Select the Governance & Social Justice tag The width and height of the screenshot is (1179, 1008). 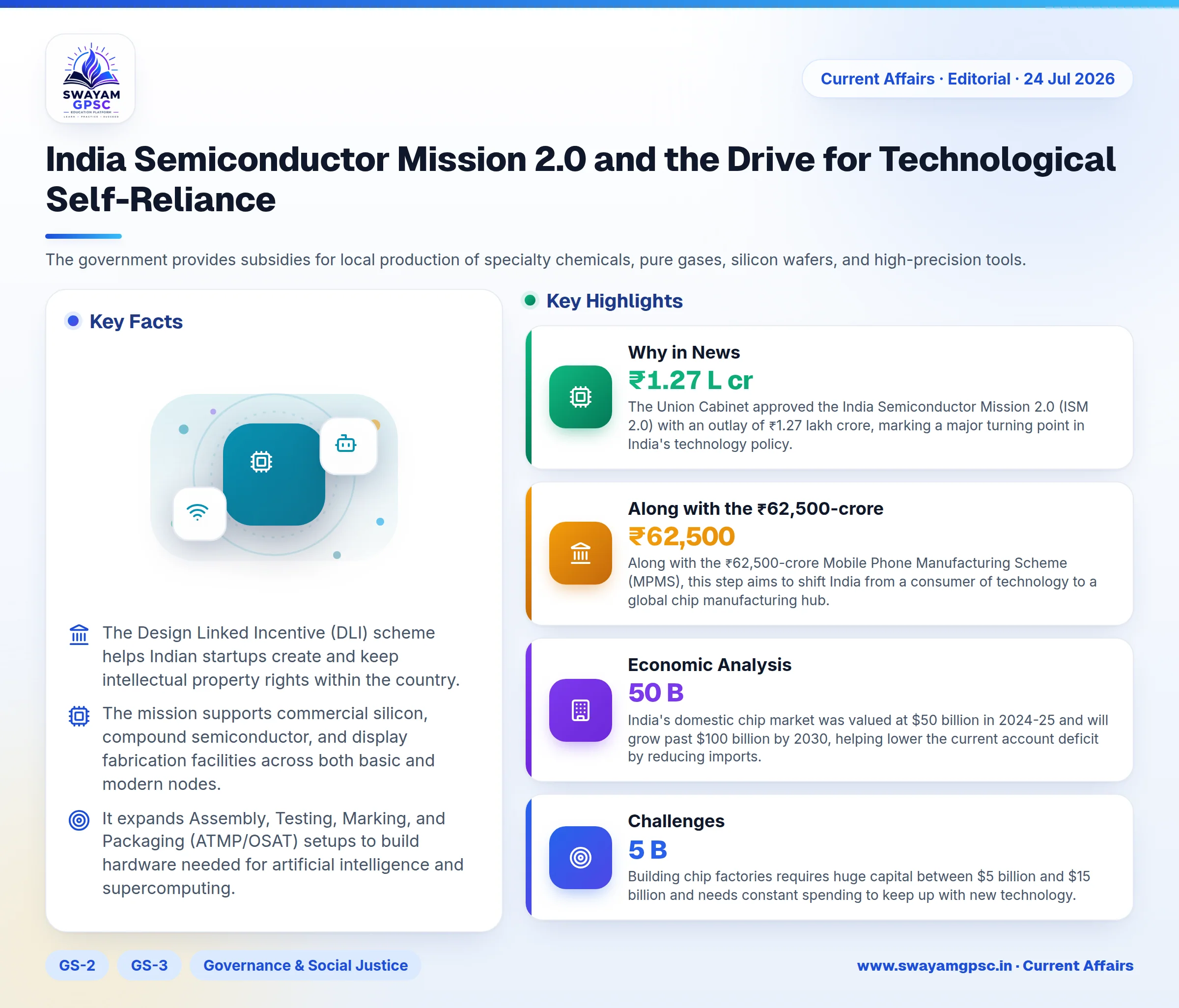coord(306,965)
